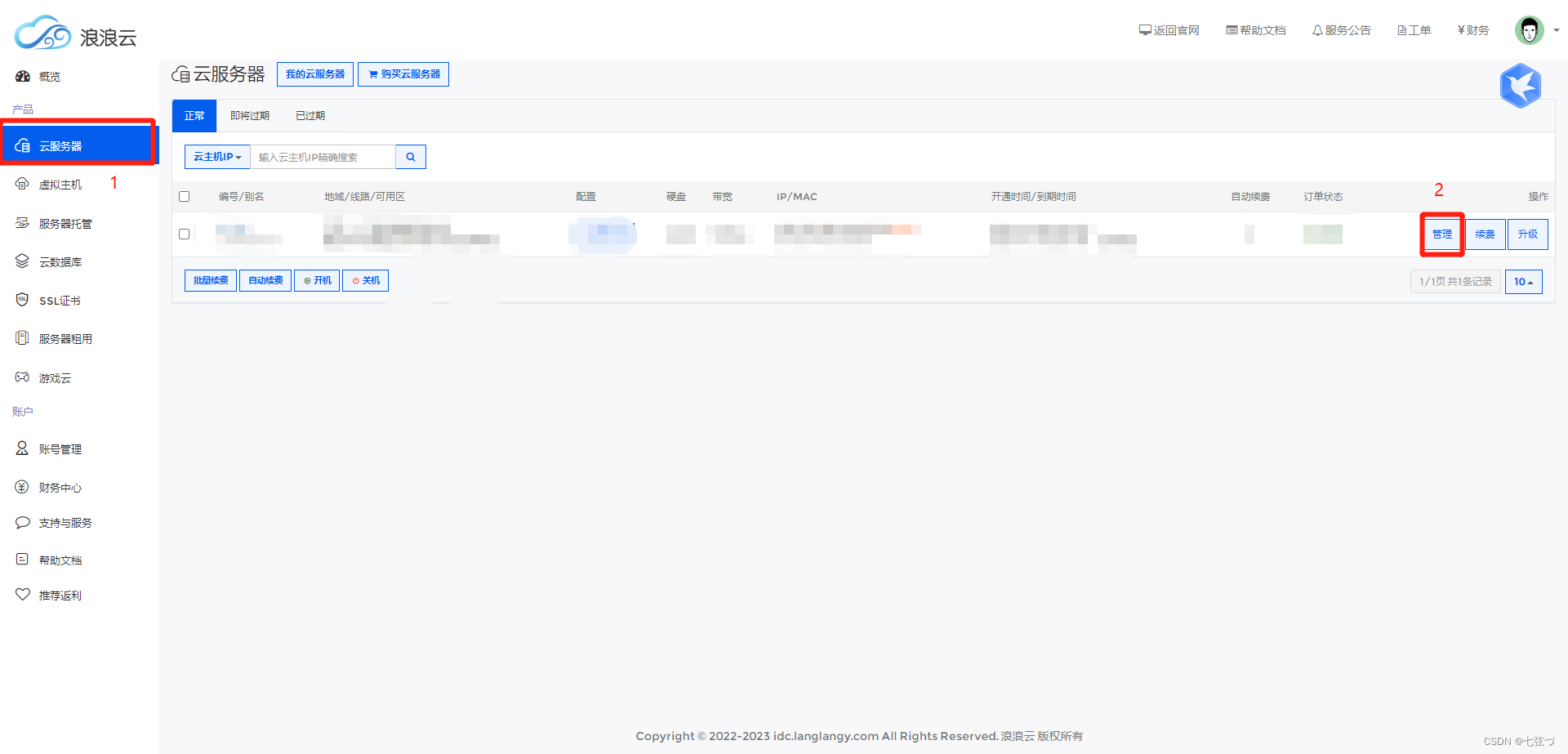Click the 财务 link in top bar

(x=1473, y=30)
